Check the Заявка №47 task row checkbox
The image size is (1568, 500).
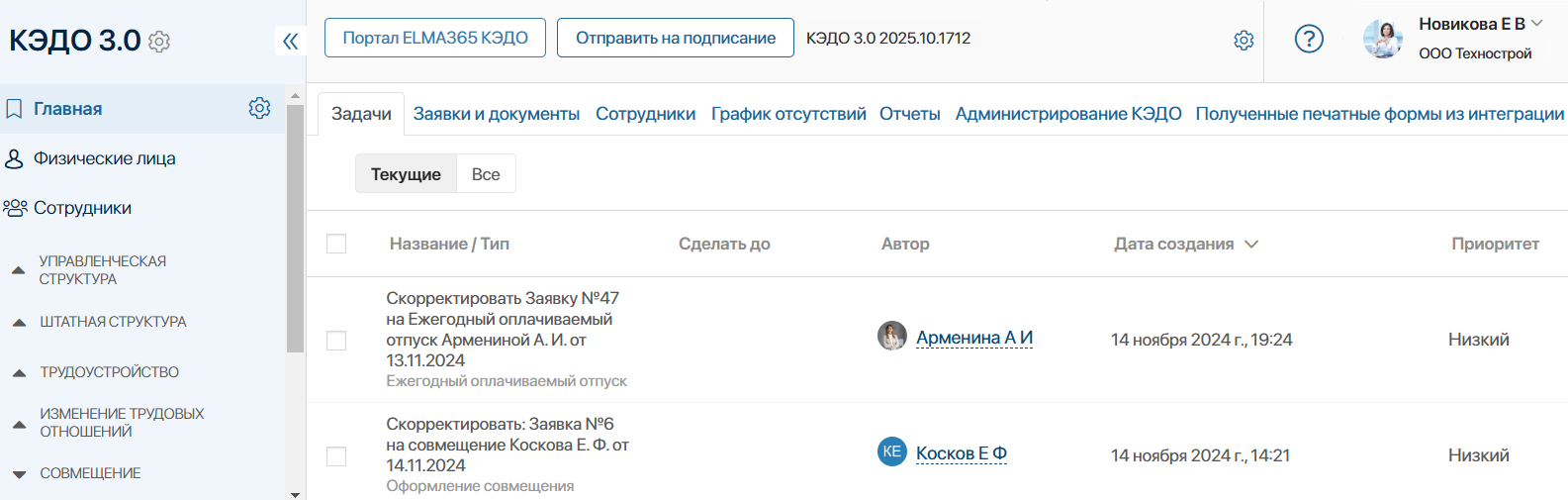336,341
